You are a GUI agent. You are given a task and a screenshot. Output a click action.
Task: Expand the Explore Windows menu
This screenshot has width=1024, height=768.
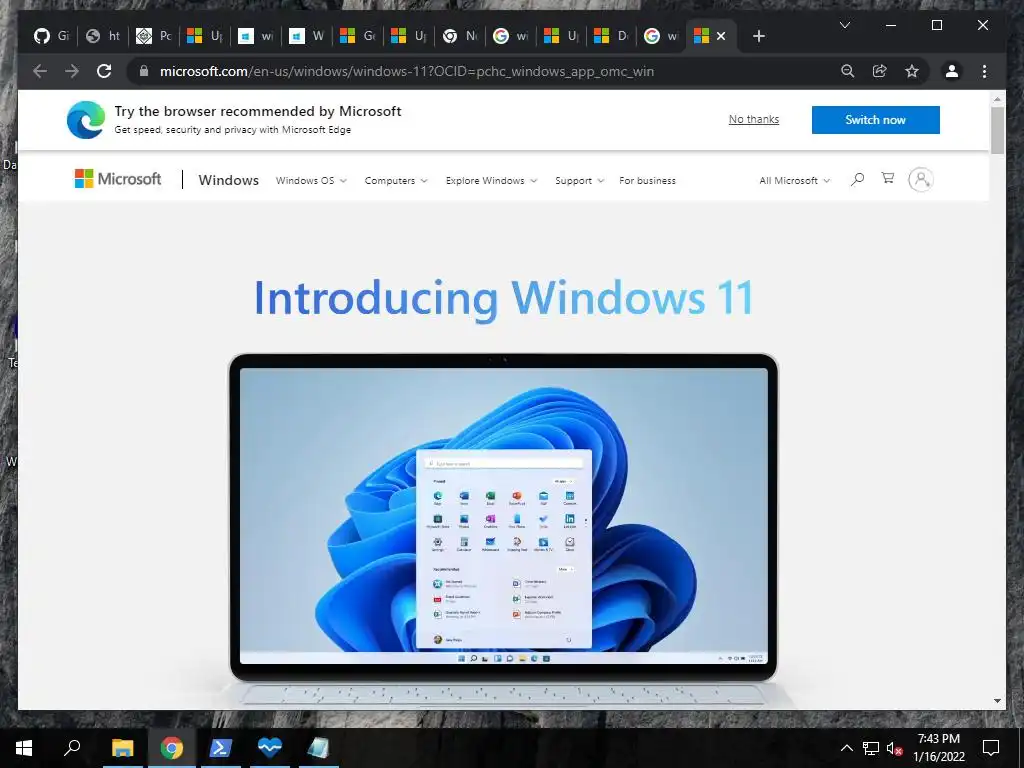[491, 181]
